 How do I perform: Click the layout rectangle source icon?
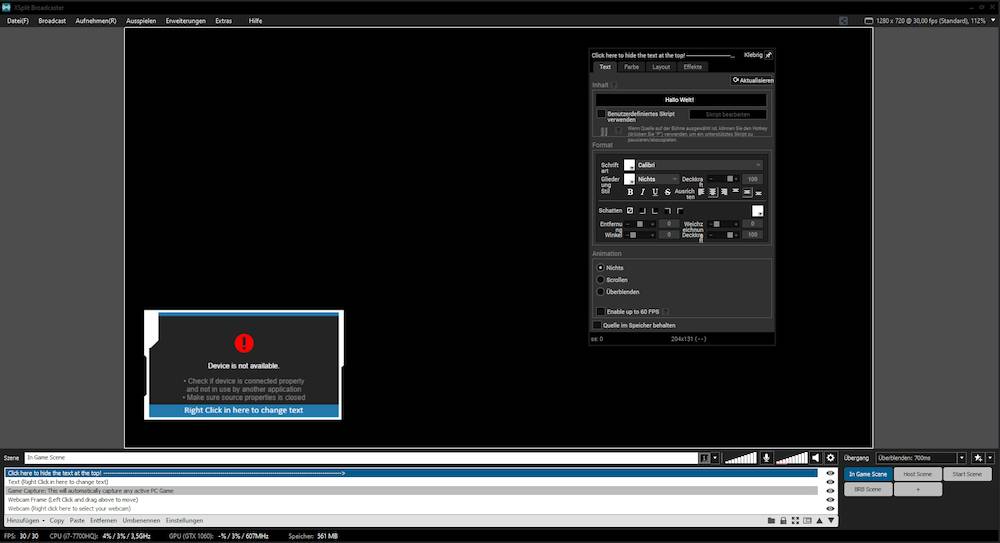[807, 521]
